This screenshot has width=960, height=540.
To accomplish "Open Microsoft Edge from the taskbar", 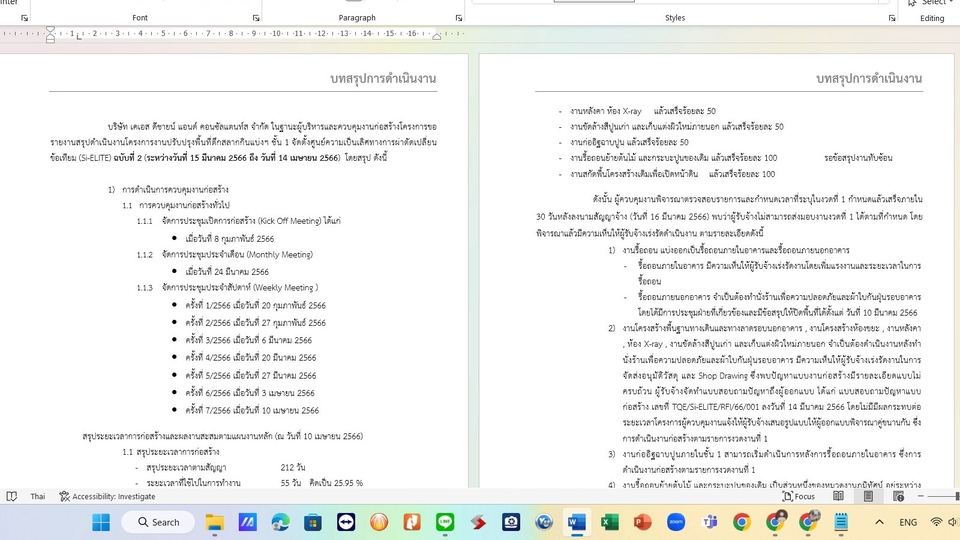I will click(280, 522).
